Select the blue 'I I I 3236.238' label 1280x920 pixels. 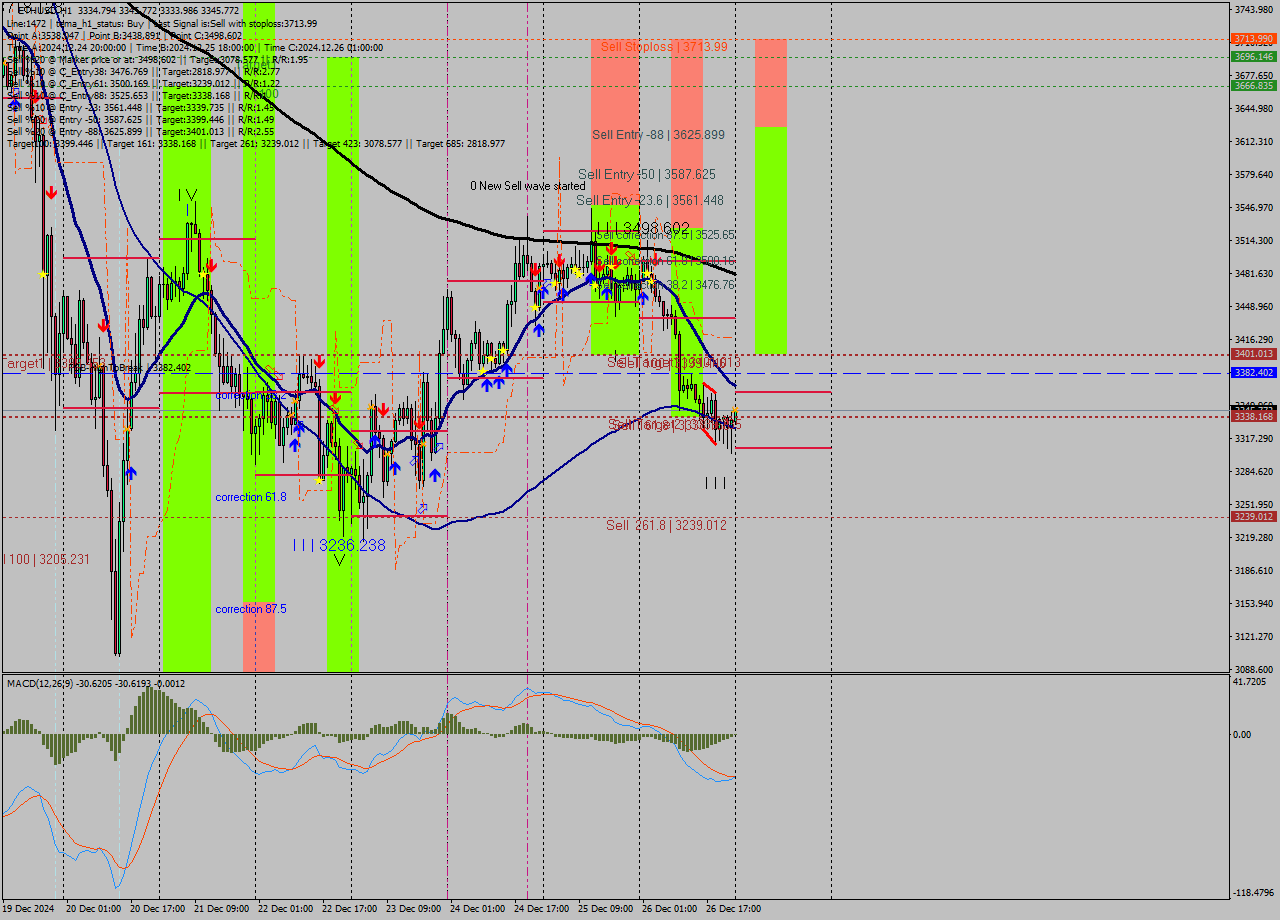pos(339,545)
